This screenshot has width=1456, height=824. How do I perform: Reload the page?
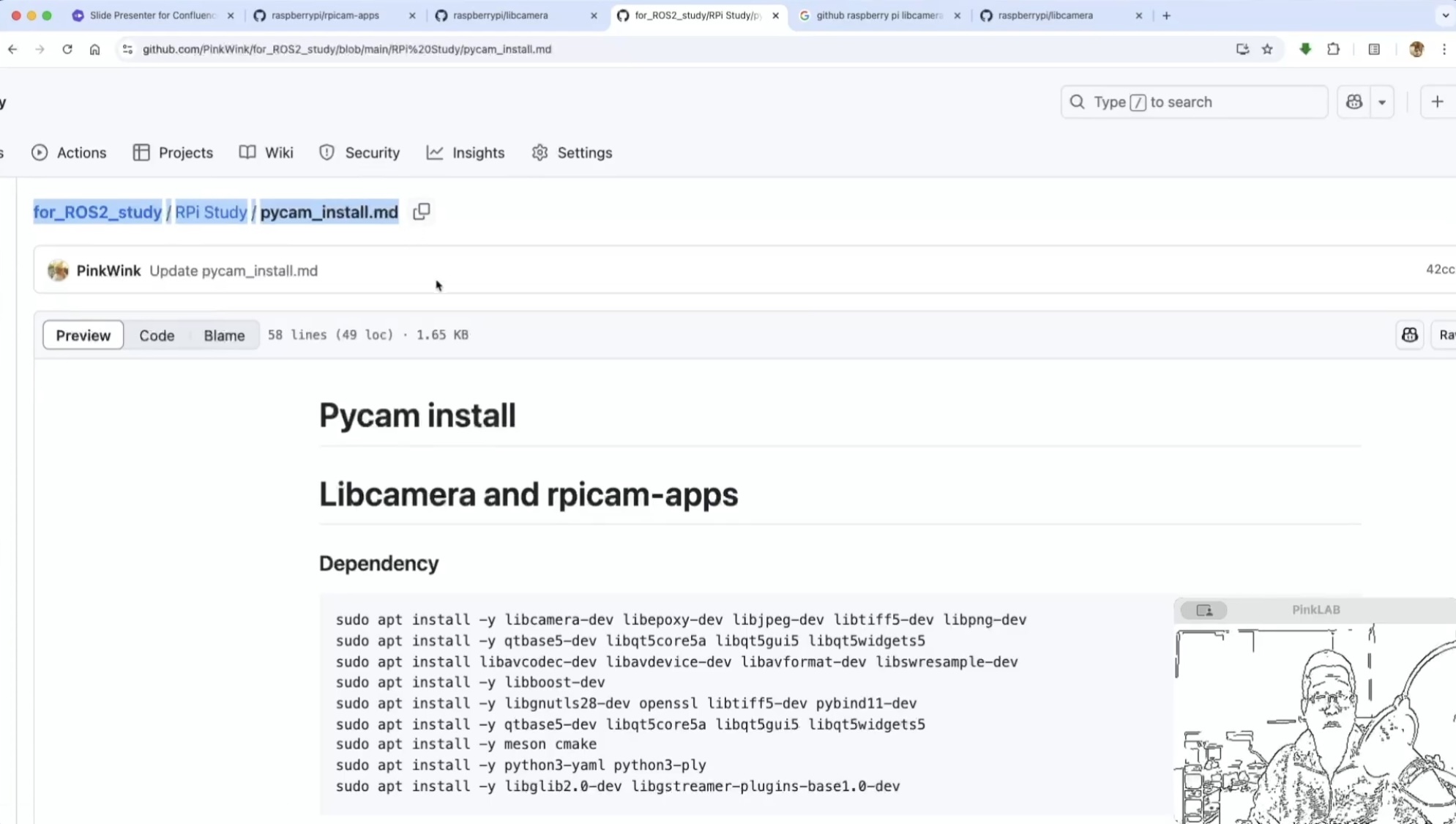[x=67, y=49]
